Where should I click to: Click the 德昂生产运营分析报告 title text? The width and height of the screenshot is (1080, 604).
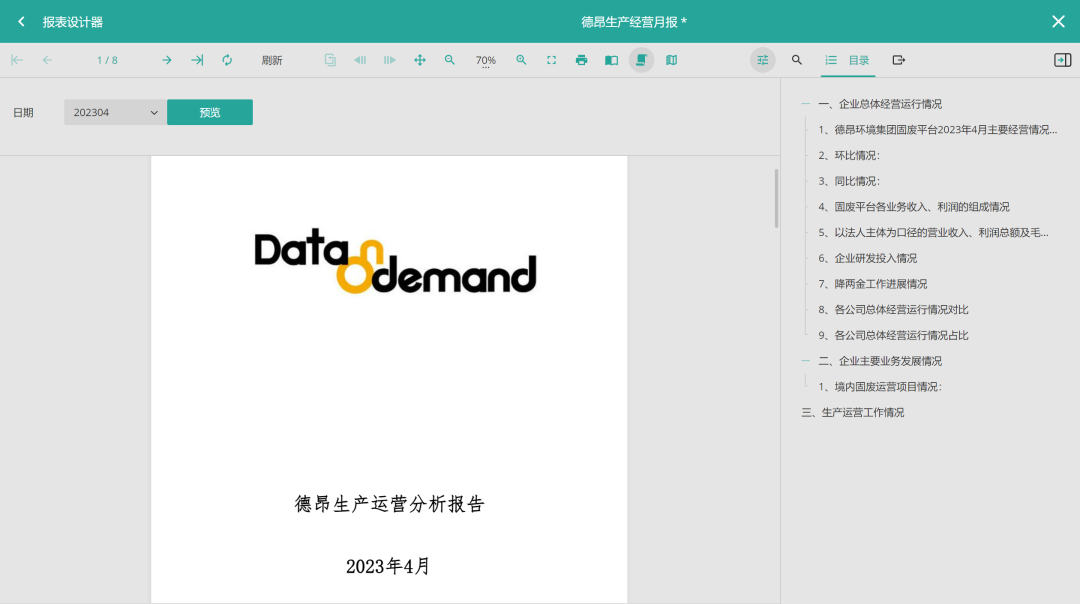(x=390, y=504)
